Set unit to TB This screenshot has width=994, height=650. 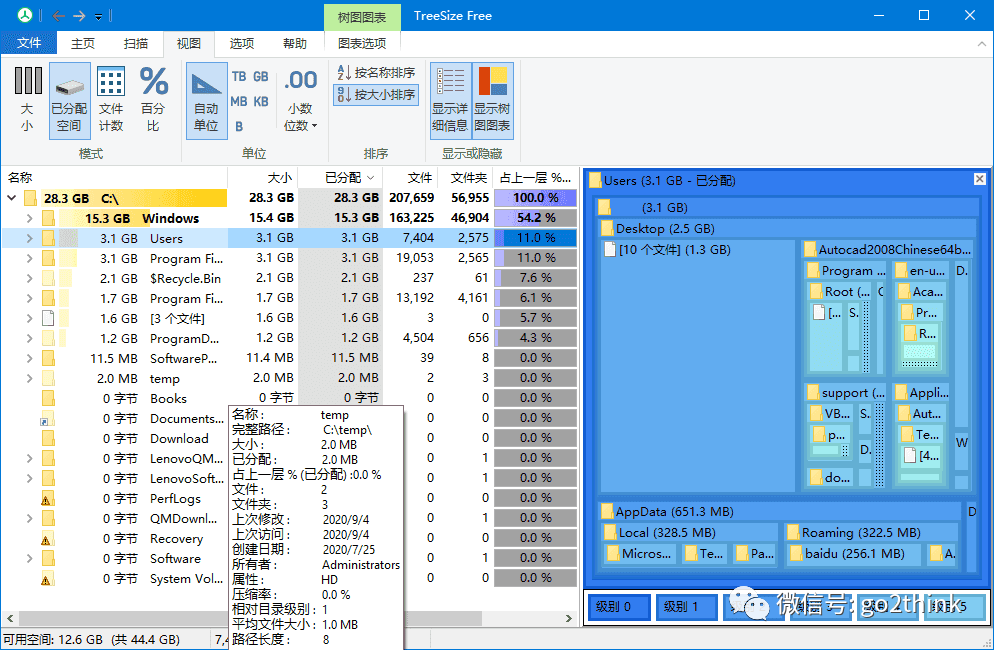coord(239,76)
